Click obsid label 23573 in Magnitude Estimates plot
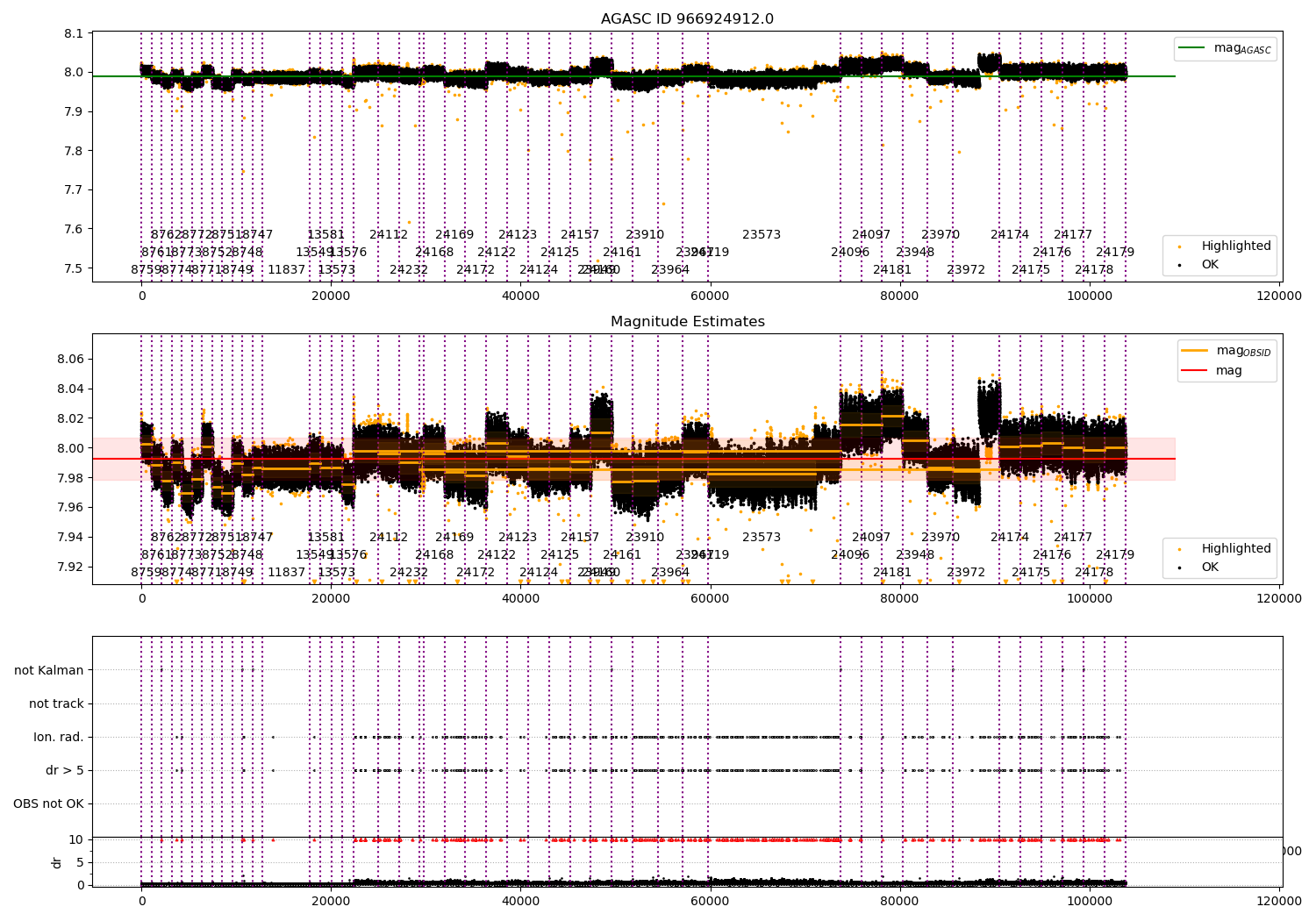This screenshot has width=1316, height=921. [762, 538]
